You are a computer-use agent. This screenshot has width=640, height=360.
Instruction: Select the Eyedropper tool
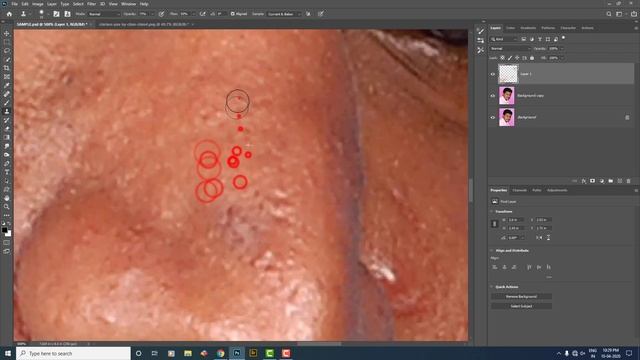pyautogui.click(x=7, y=85)
